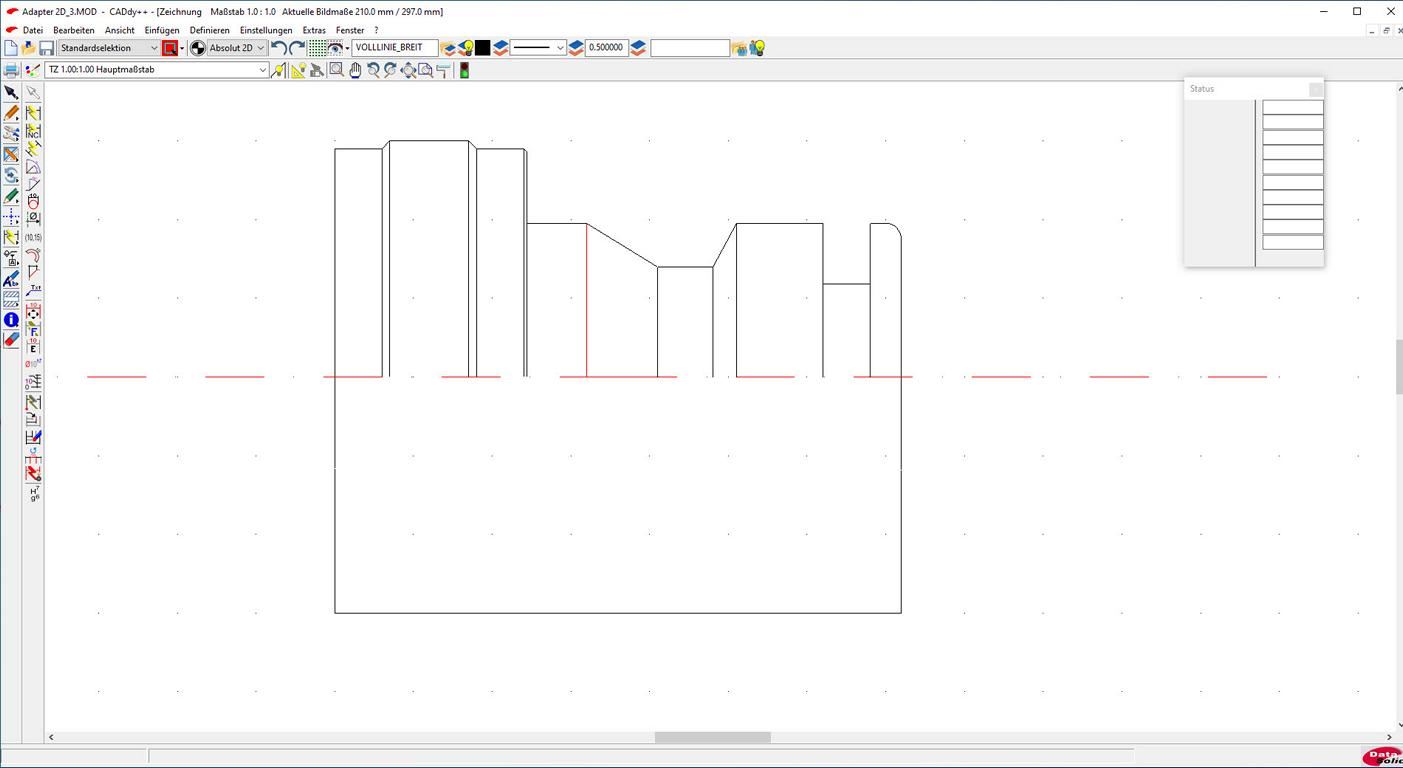Image resolution: width=1403 pixels, height=768 pixels.
Task: Open the Fenster menu
Action: 350,30
